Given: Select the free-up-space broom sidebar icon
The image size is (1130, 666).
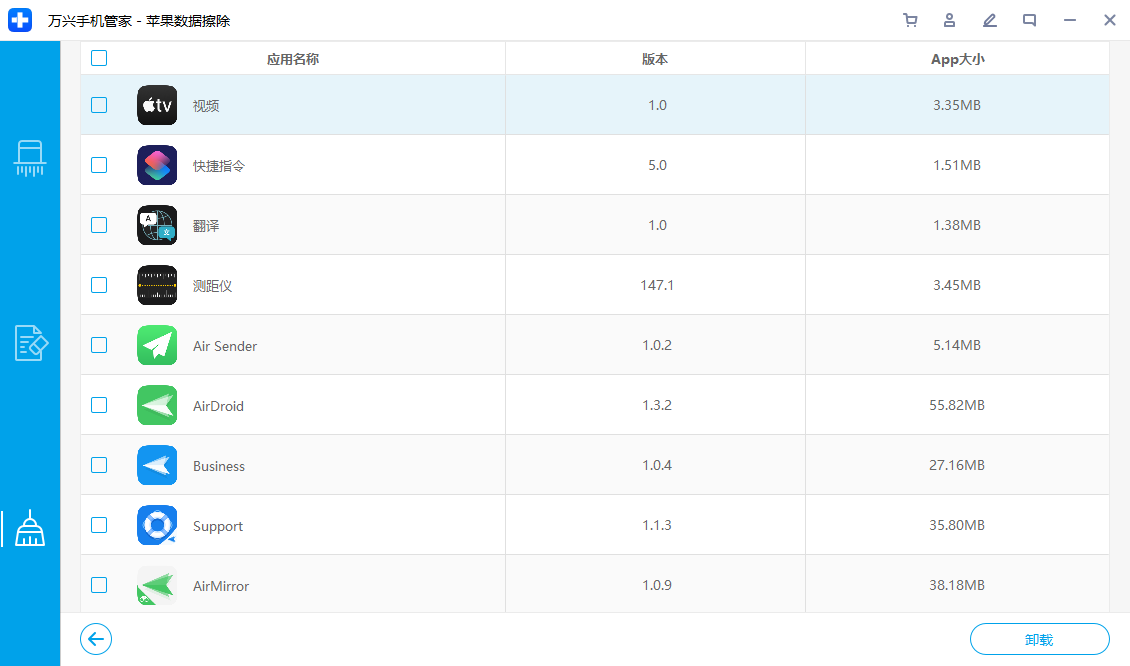Looking at the screenshot, I should 30,528.
